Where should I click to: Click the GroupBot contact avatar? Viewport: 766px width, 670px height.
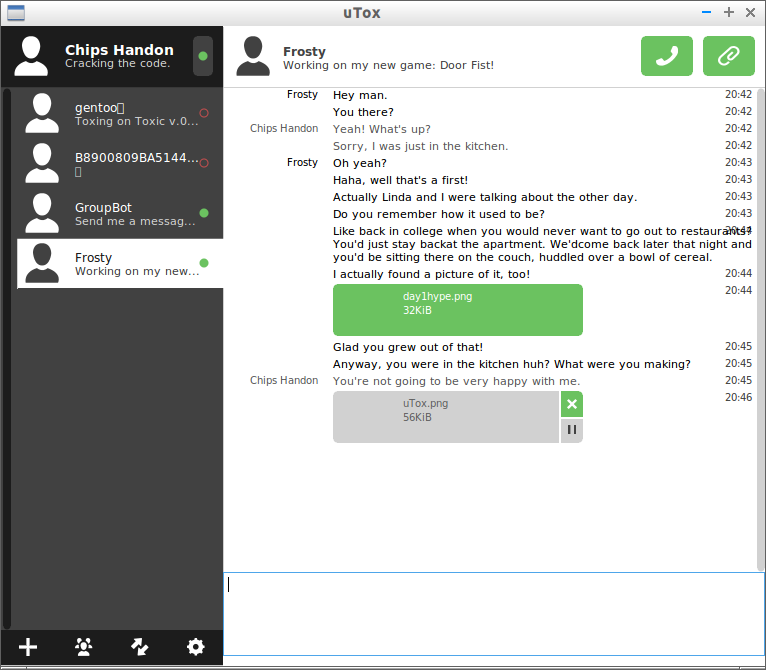[x=42, y=213]
